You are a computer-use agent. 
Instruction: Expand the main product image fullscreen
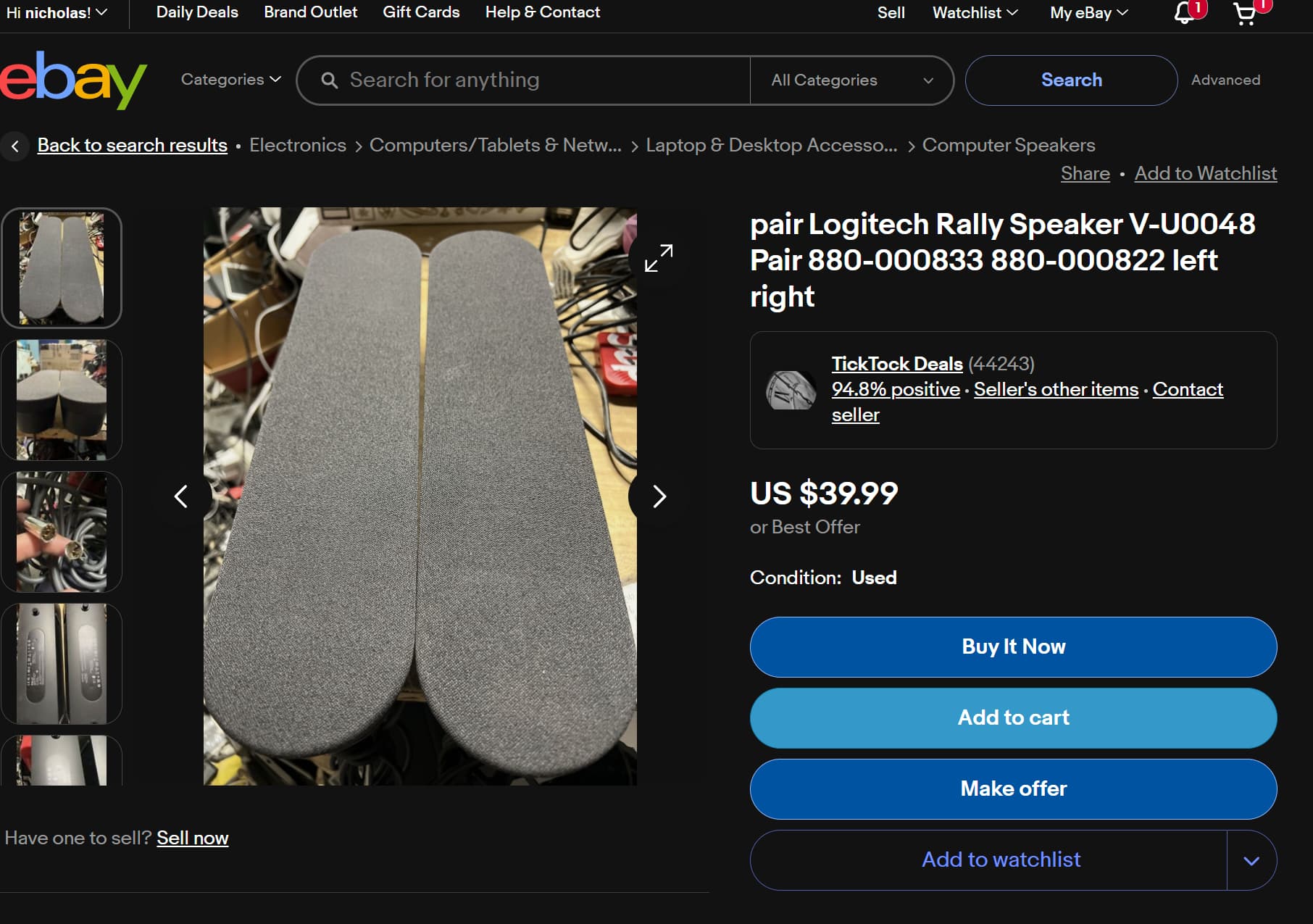click(x=658, y=258)
